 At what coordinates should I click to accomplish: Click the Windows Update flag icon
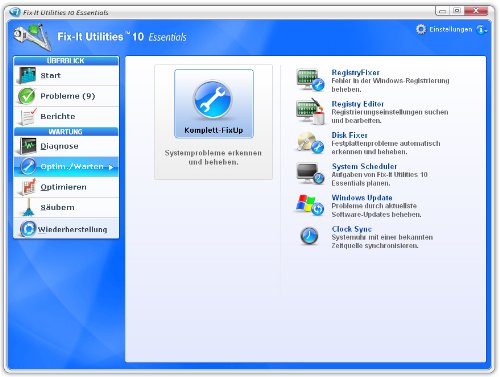coord(310,205)
